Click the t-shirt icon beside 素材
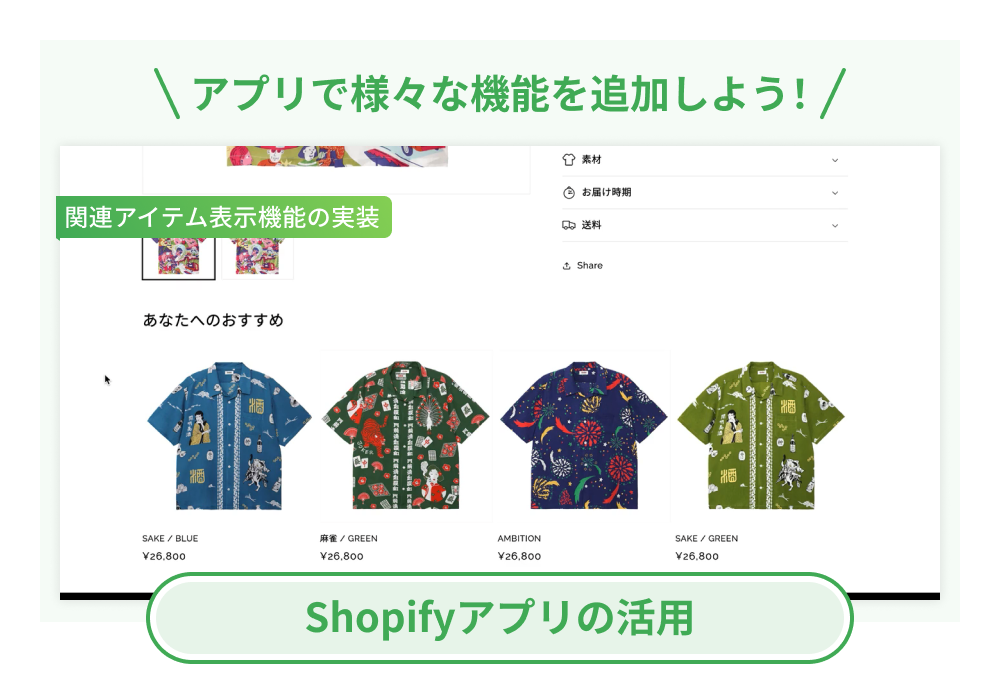The image size is (1000, 700). 568,159
